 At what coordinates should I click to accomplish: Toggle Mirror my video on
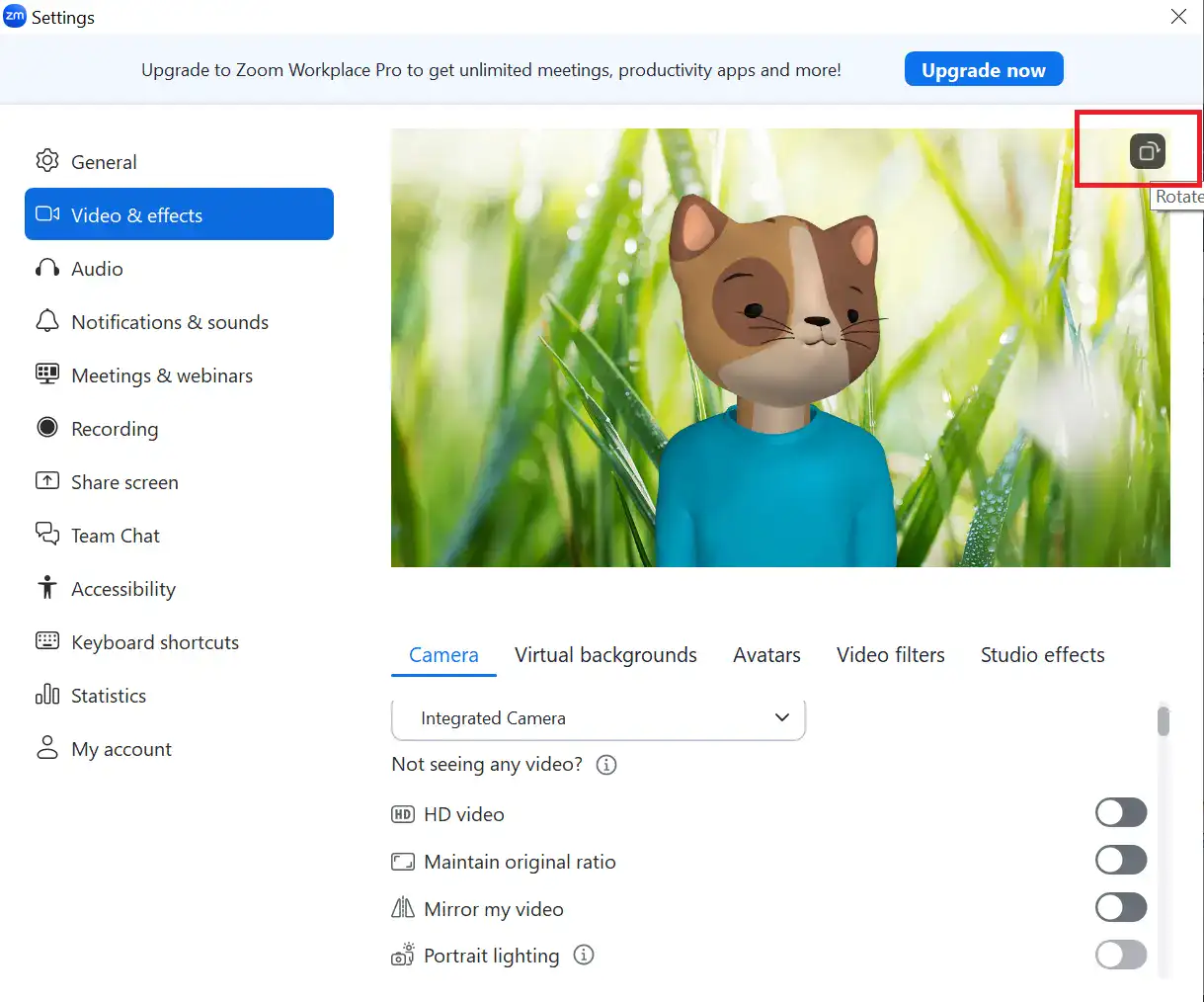pyautogui.click(x=1121, y=907)
